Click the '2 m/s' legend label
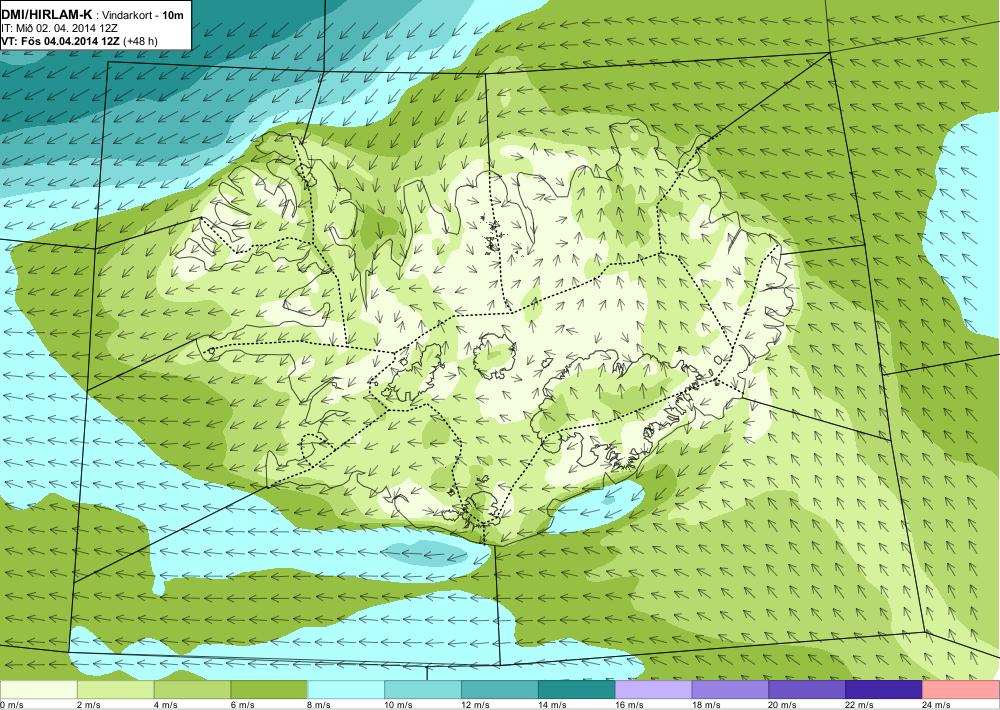1000x710 pixels. (x=89, y=705)
